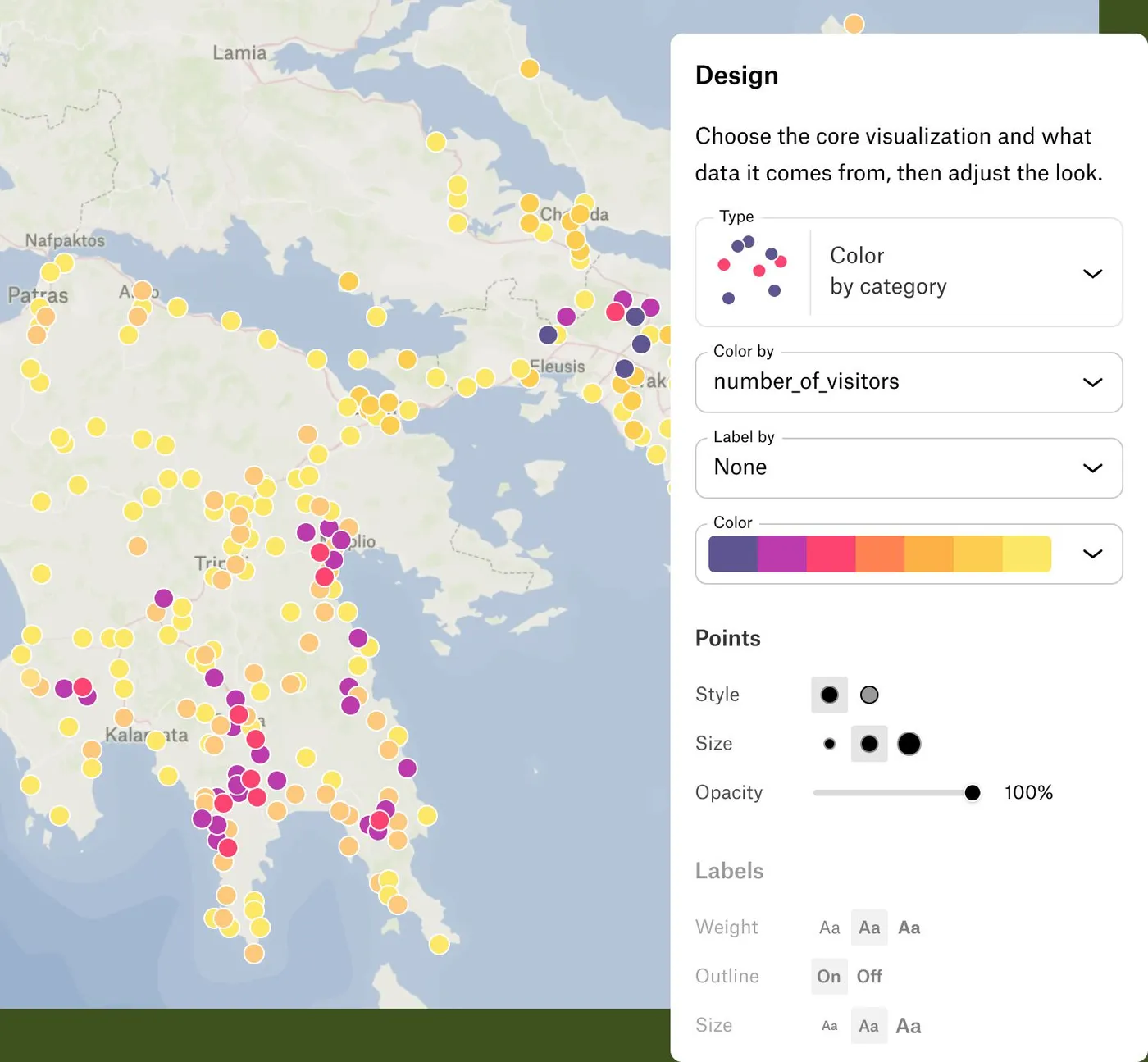Select the filled point style
The width and height of the screenshot is (1148, 1062).
tap(829, 695)
